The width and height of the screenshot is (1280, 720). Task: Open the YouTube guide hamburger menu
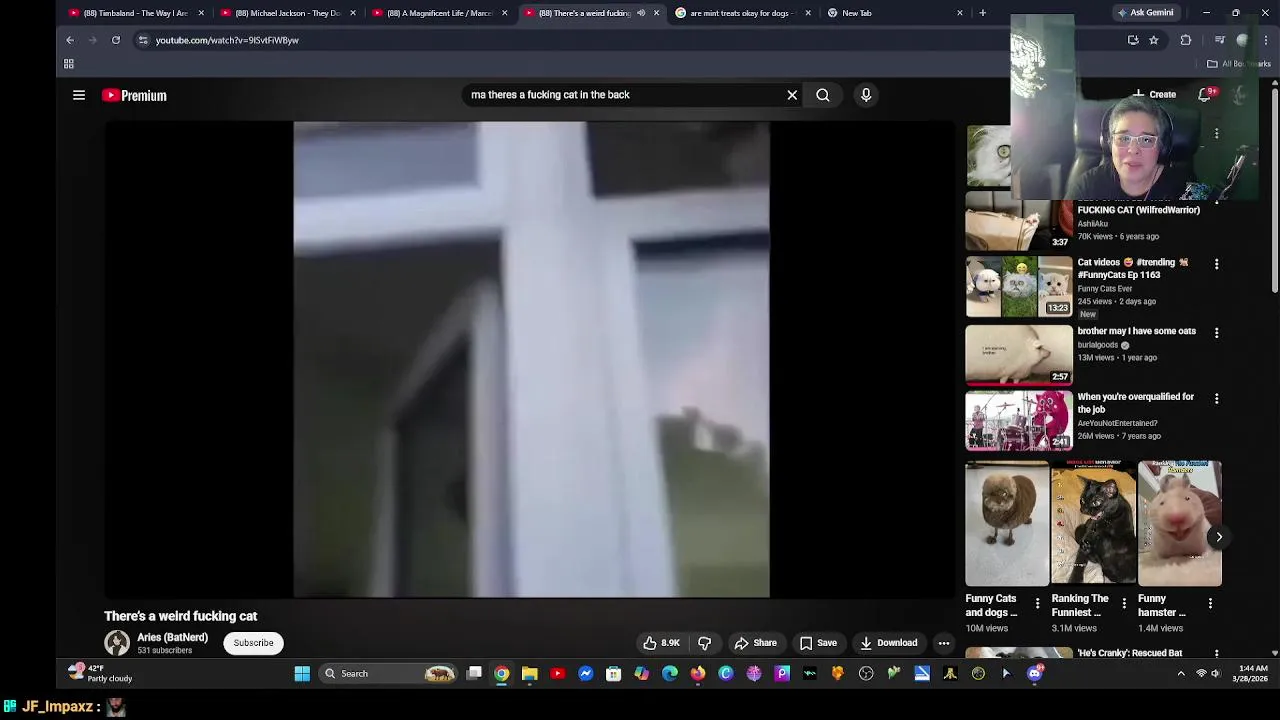[79, 95]
